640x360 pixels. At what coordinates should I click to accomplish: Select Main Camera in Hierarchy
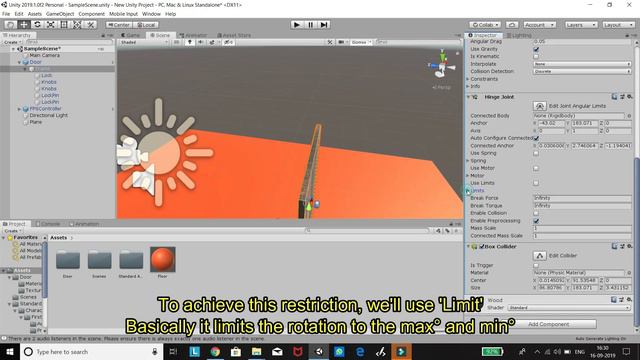coord(44,55)
